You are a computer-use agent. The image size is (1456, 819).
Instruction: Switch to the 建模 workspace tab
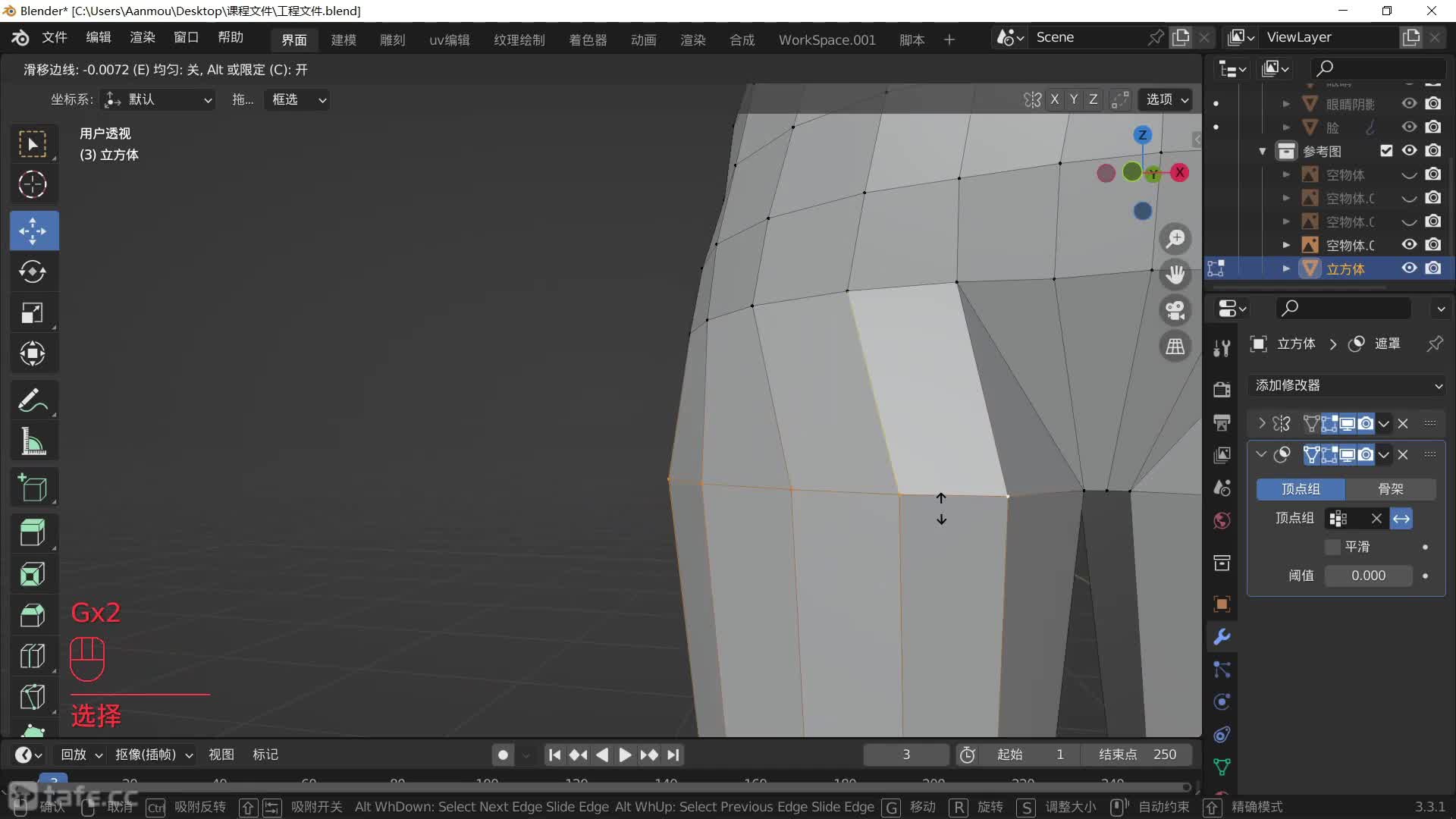pyautogui.click(x=344, y=39)
